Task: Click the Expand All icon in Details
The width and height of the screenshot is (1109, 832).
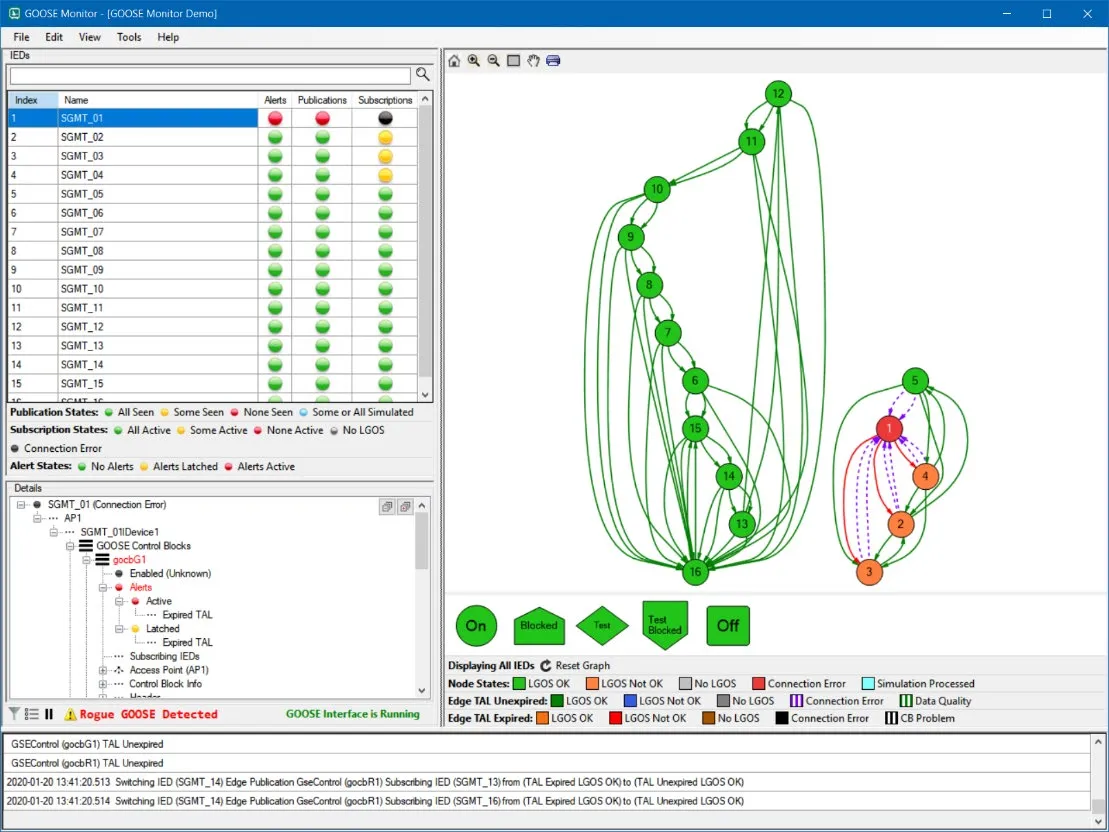Action: [405, 507]
